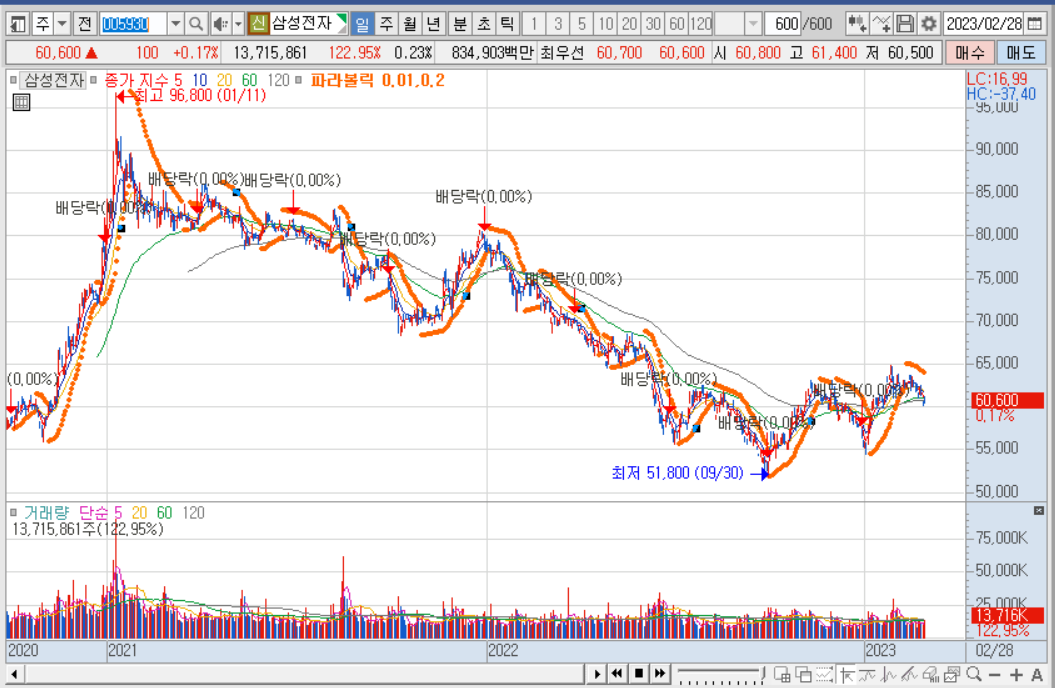Toggle the 거래량 volume legend checkbox
Viewport: 1055px width, 688px height.
13,513
